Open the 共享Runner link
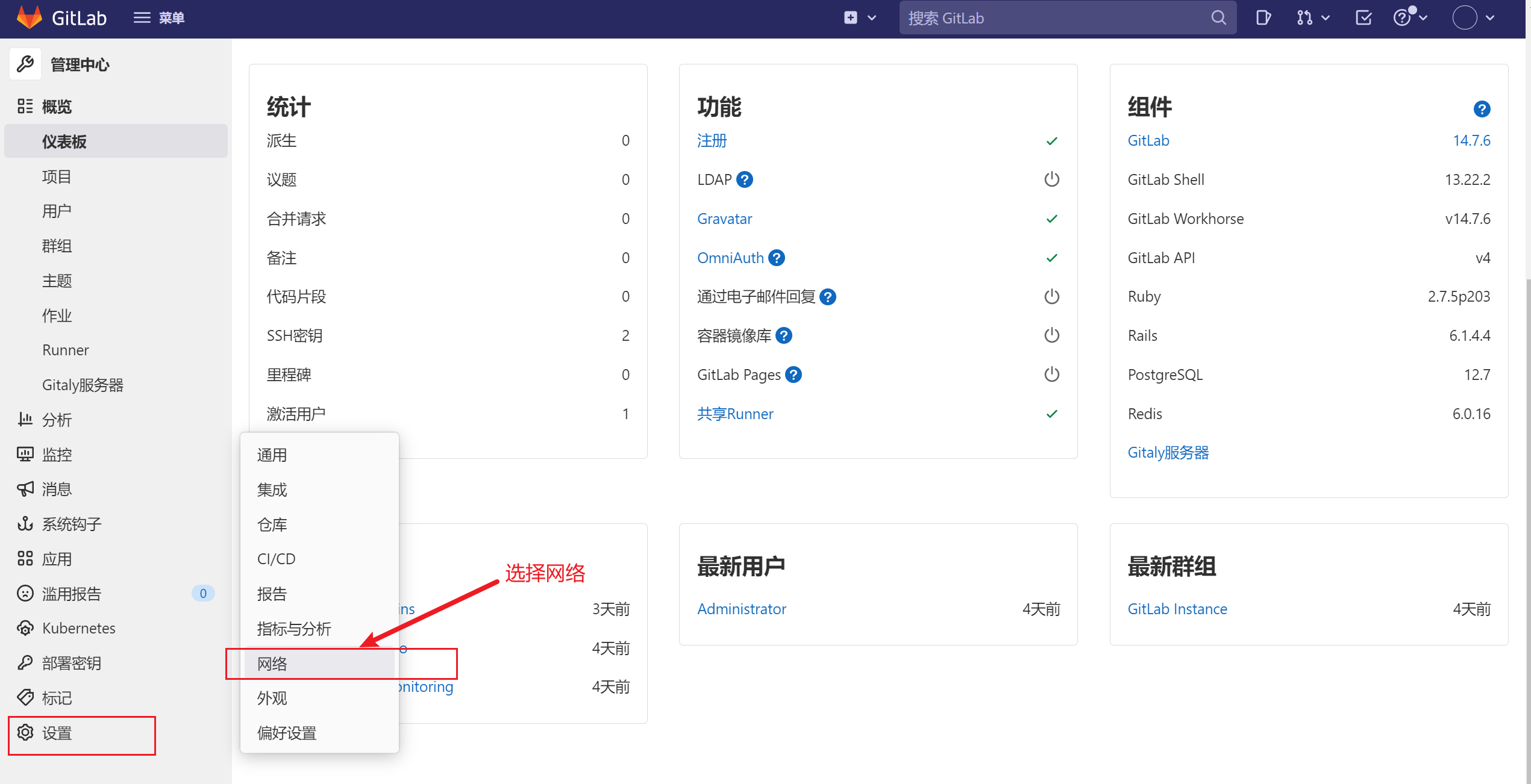Image resolution: width=1531 pixels, height=784 pixels. pos(735,414)
